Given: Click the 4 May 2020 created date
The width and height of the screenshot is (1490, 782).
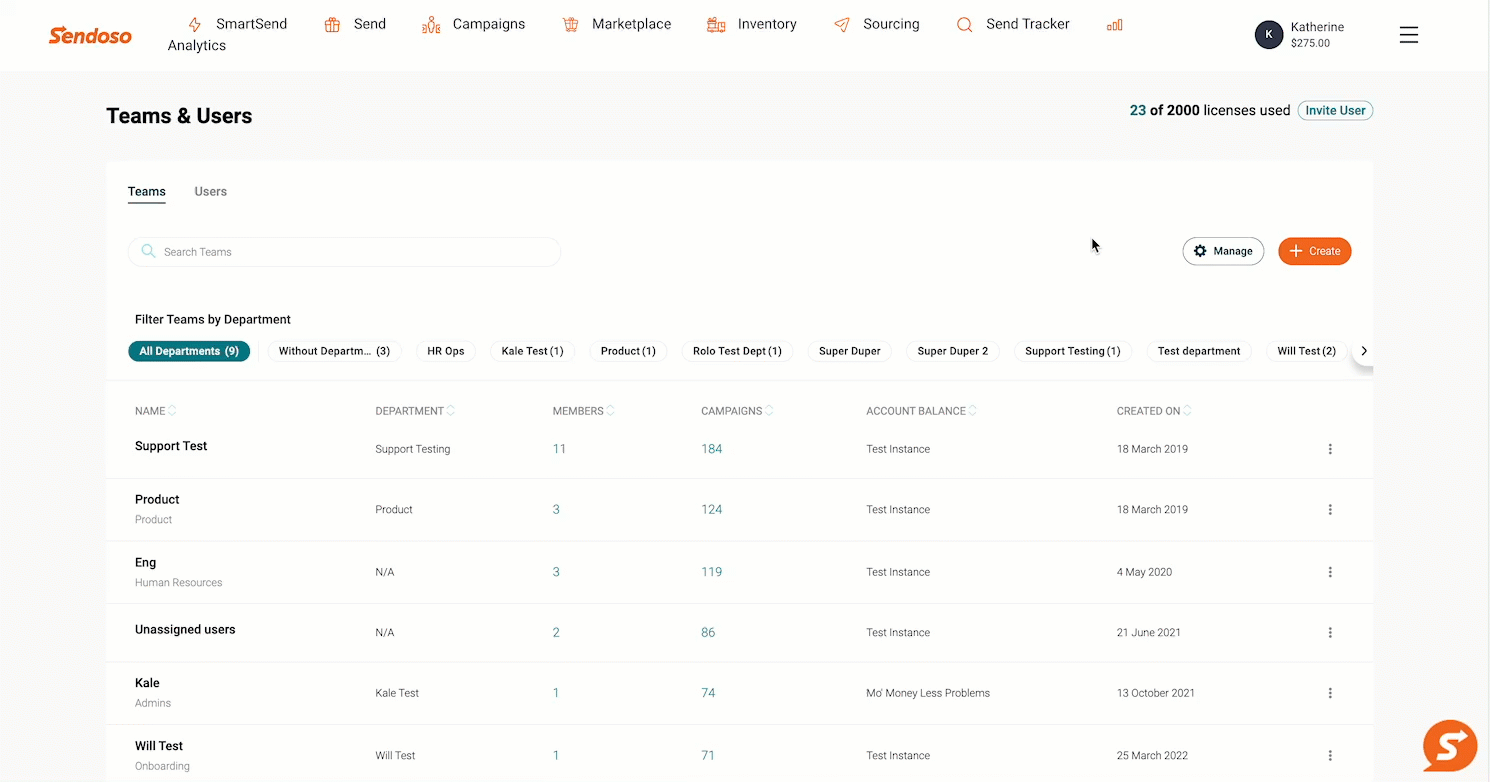Looking at the screenshot, I should [1144, 572].
